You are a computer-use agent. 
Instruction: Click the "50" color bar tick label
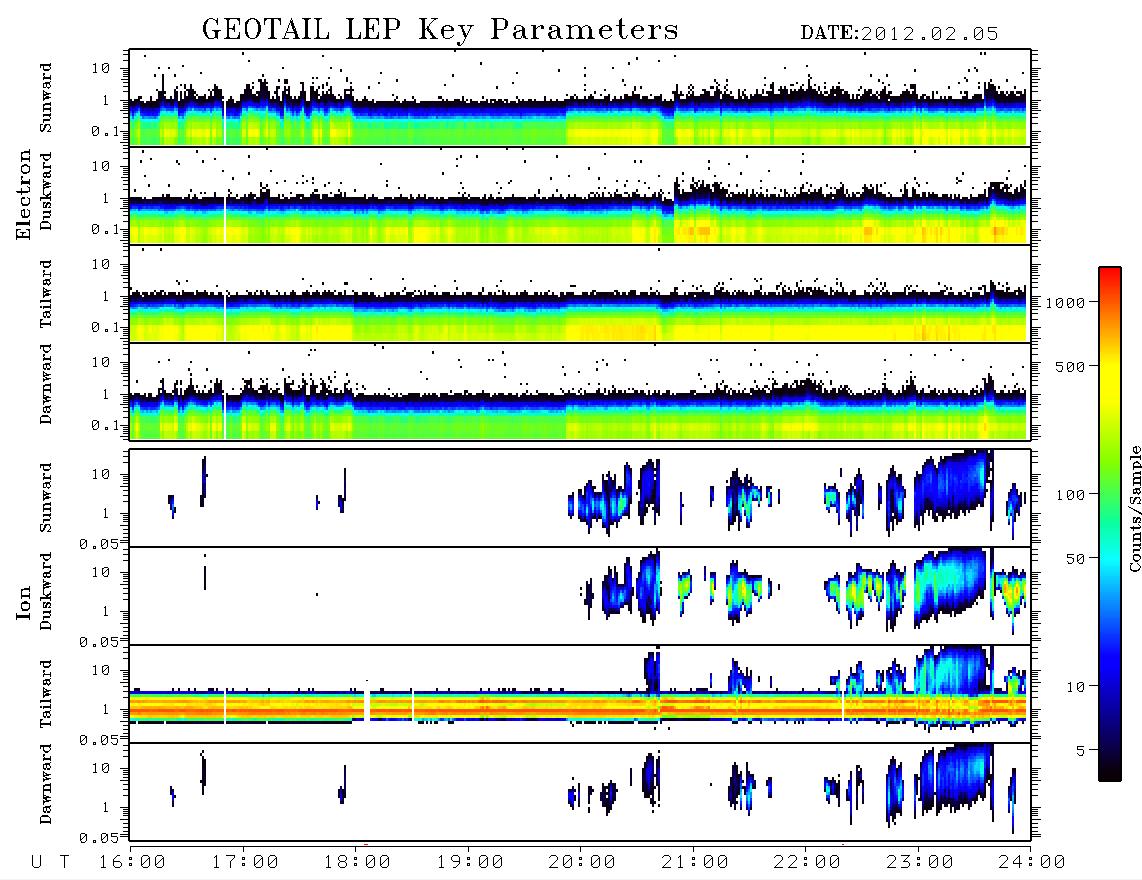click(x=1075, y=559)
